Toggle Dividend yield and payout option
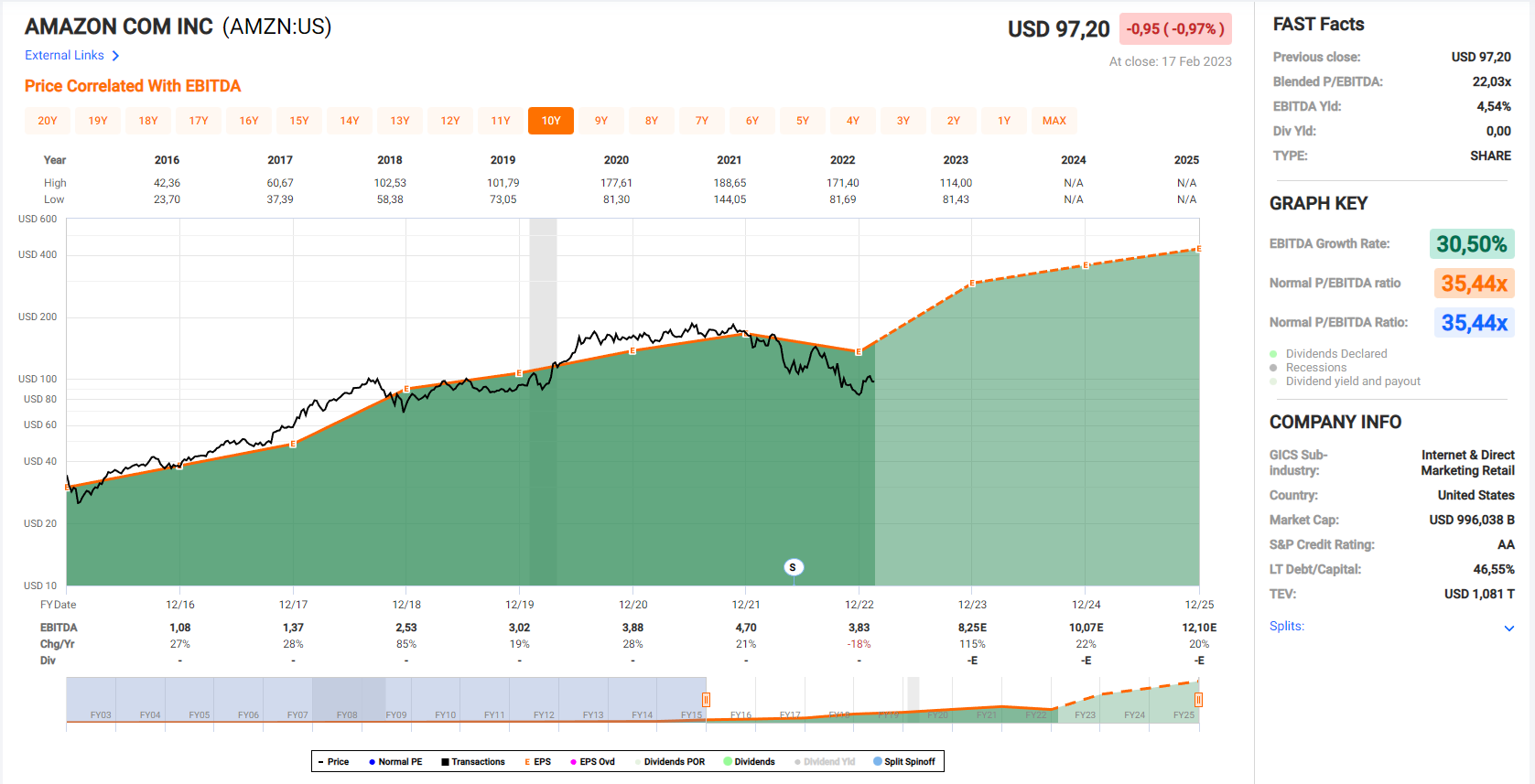The image size is (1535, 784). coord(1352,381)
